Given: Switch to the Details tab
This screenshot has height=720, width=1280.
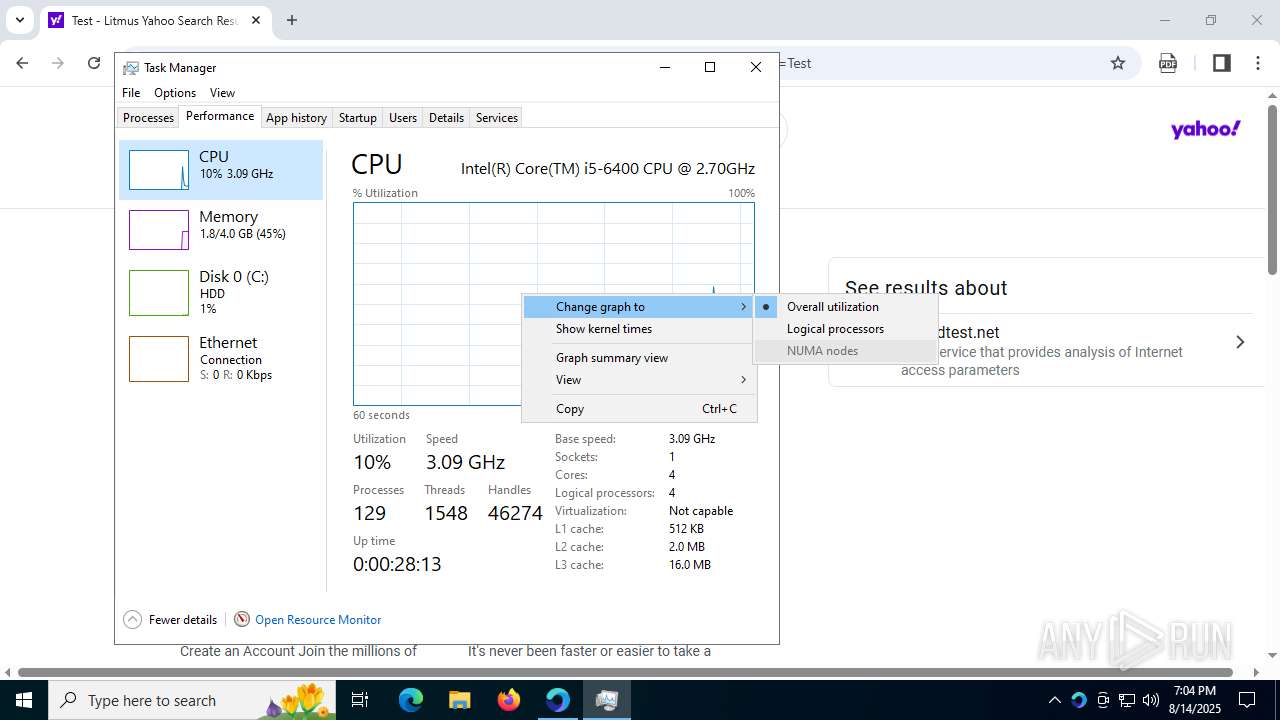Looking at the screenshot, I should click(446, 118).
